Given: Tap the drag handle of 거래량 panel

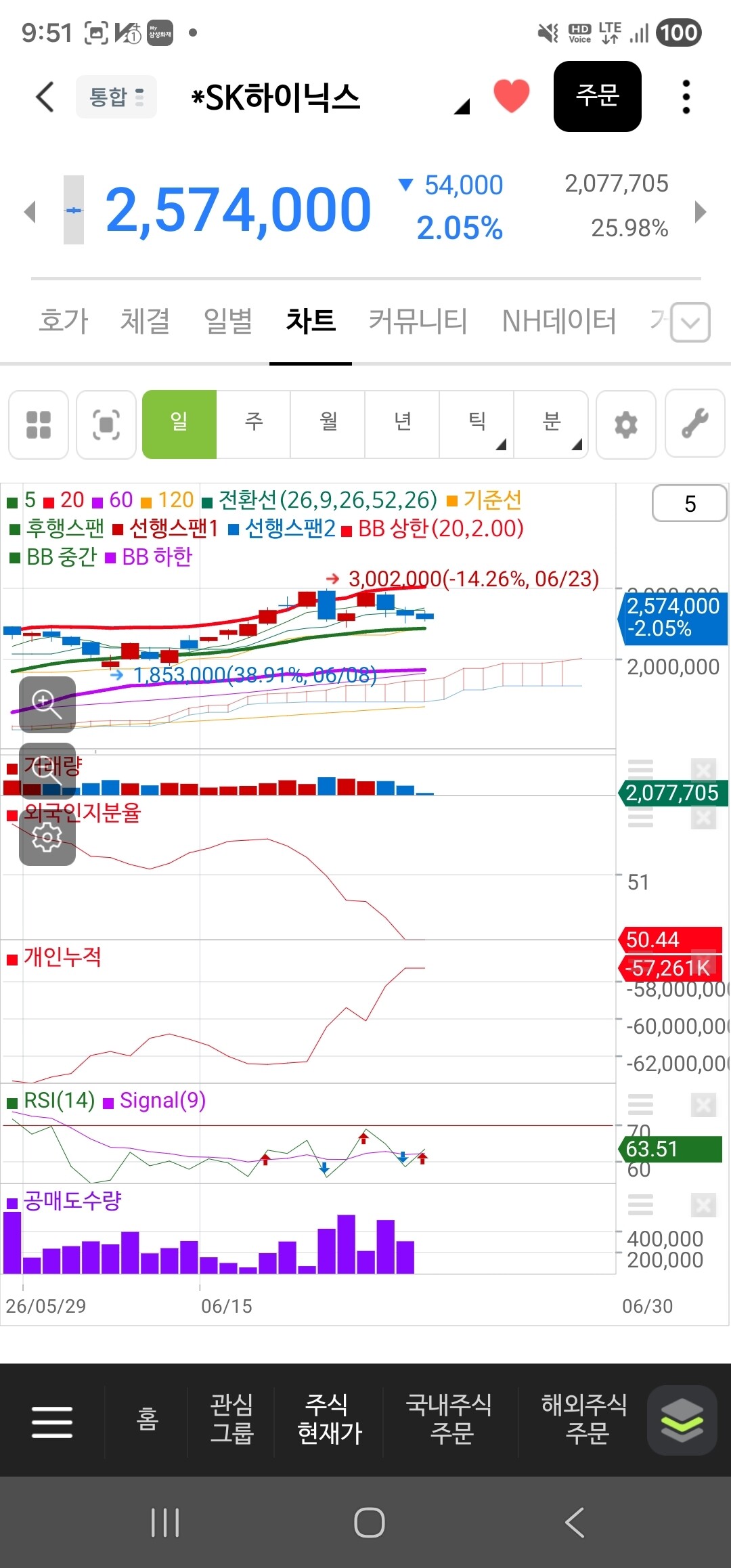Looking at the screenshot, I should pos(640,768).
